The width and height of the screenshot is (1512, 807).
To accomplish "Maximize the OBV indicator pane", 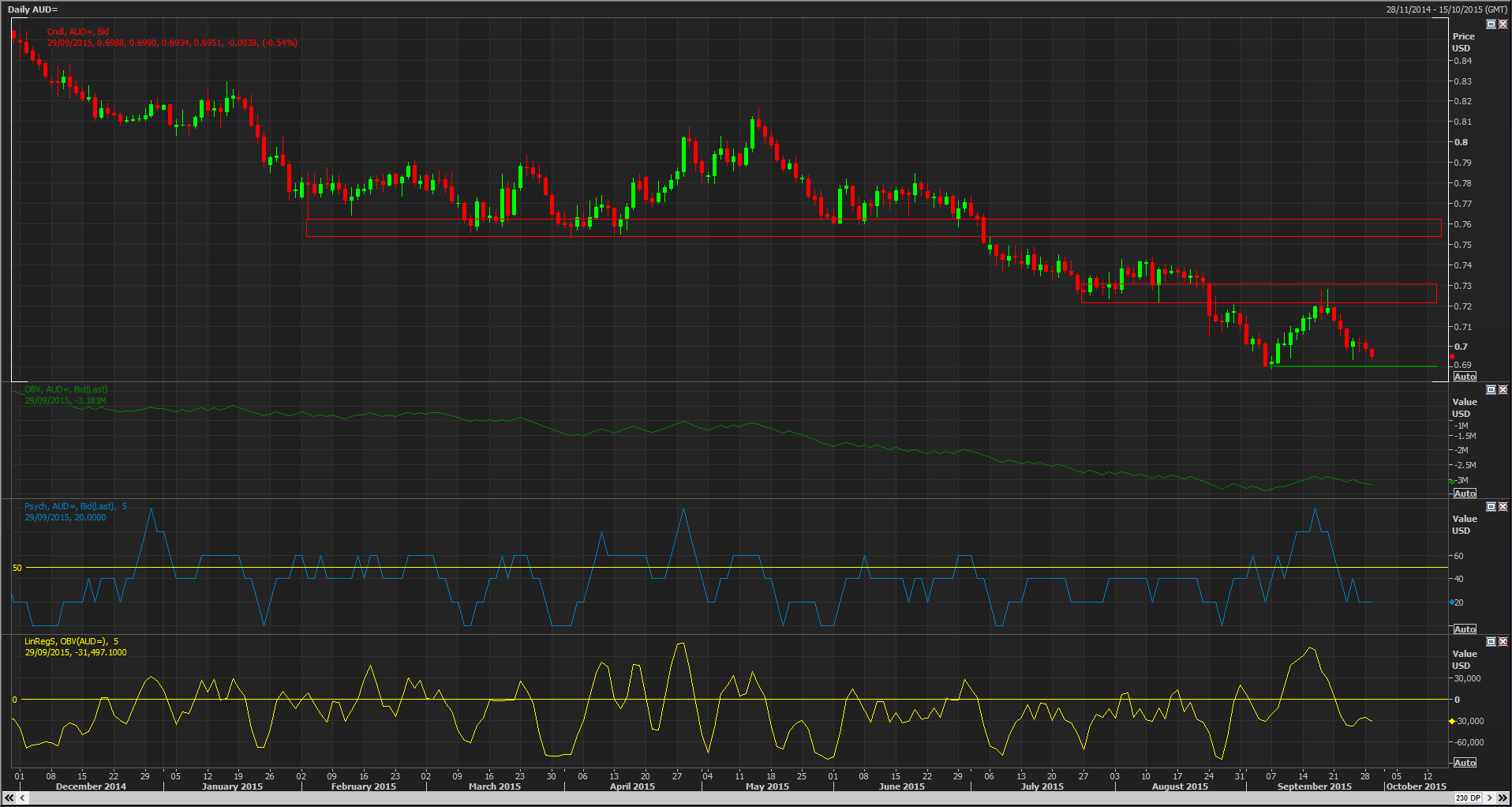I will [x=1491, y=390].
